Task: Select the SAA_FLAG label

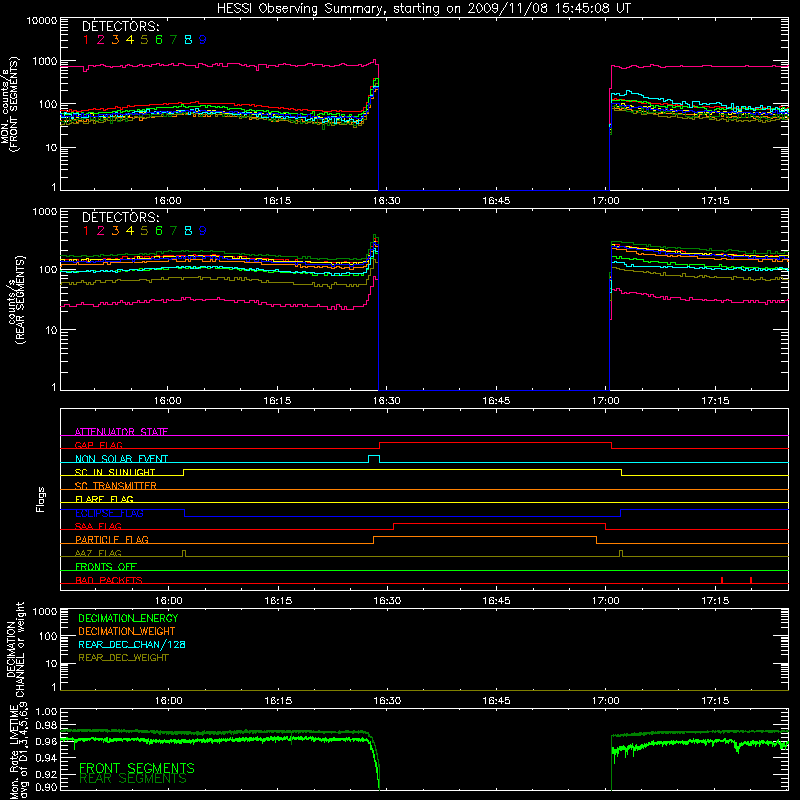Action: [98, 526]
